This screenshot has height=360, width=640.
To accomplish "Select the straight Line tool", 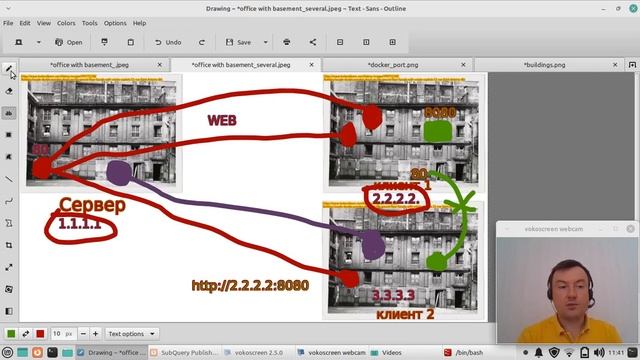I will [x=9, y=179].
